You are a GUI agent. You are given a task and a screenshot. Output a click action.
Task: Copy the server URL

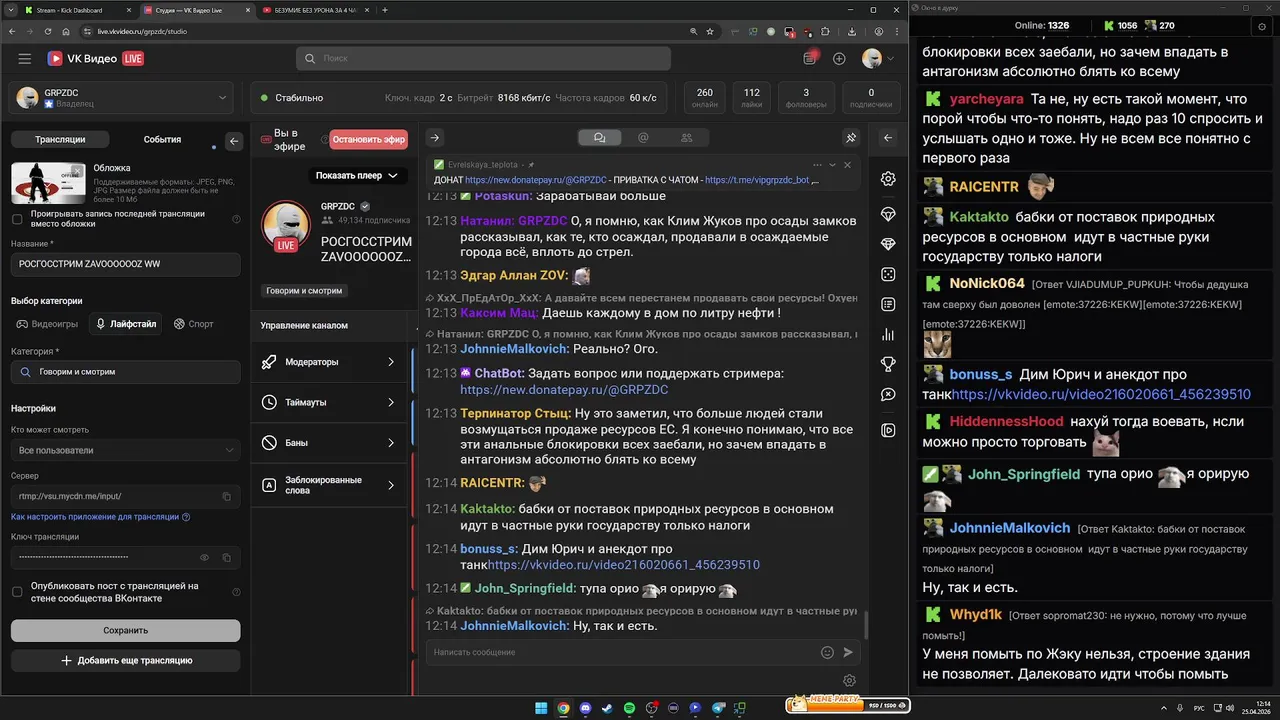coord(226,496)
